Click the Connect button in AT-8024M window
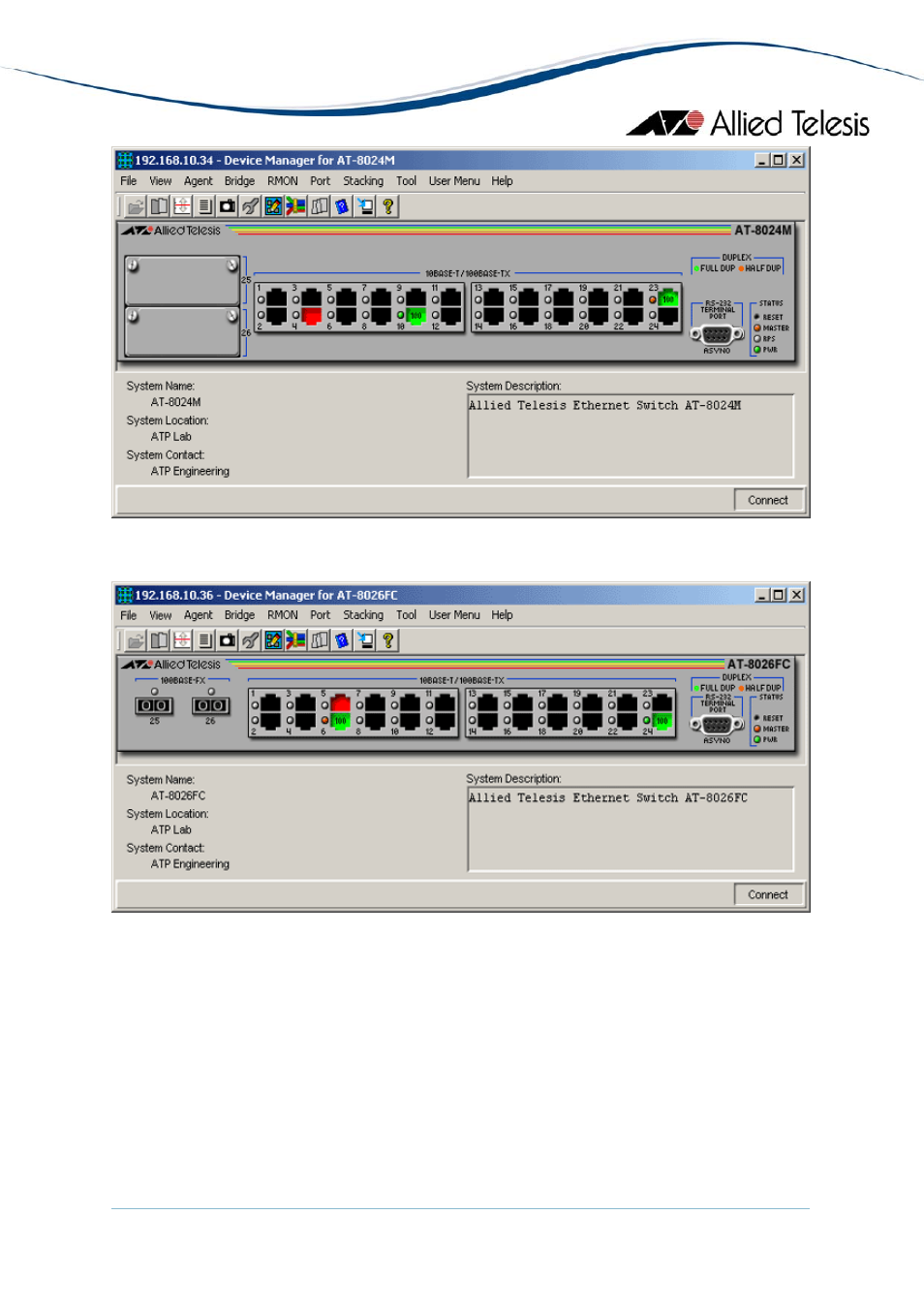Screen dimensions: 924x1308 point(768,500)
